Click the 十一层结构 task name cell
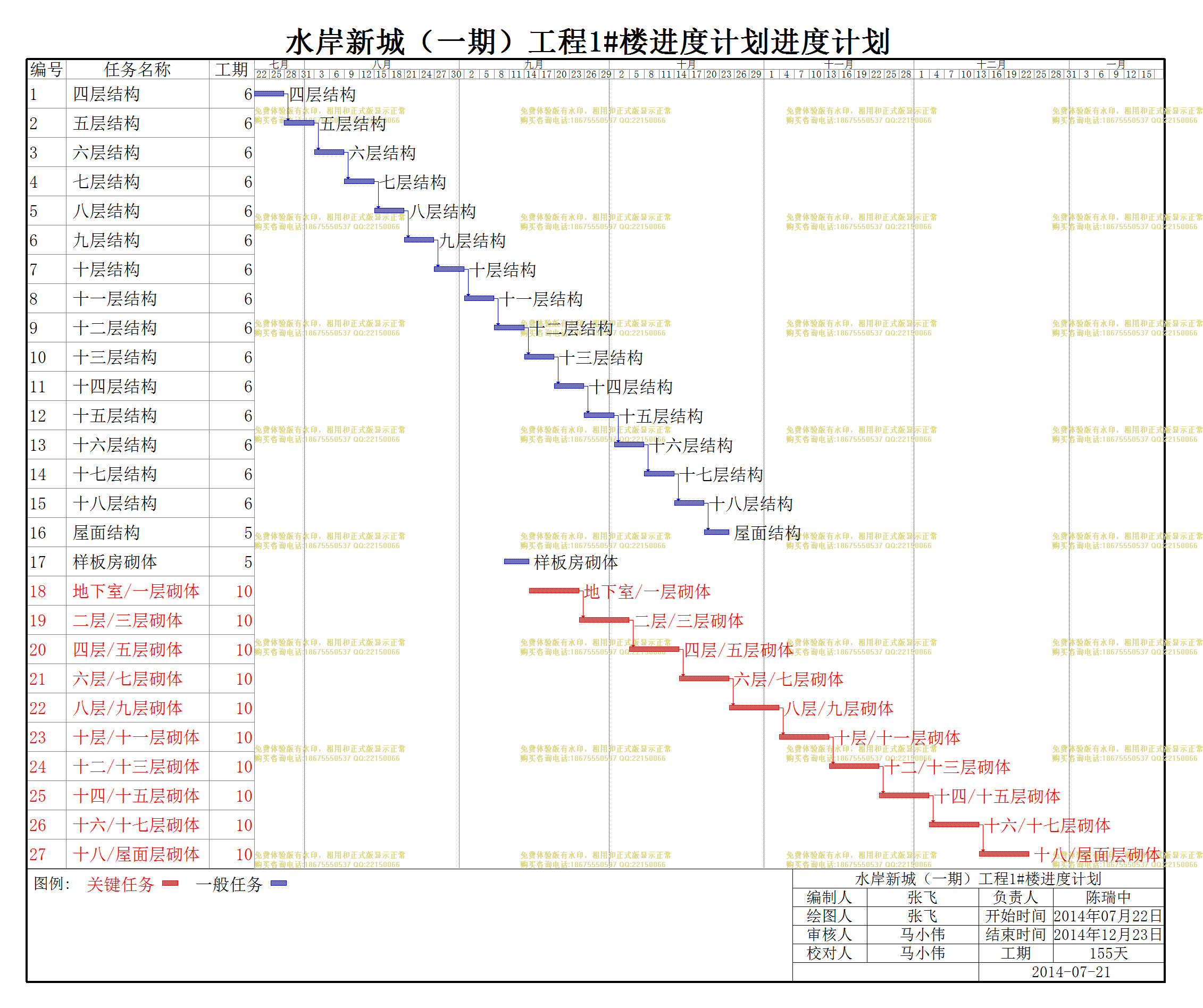 (x=138, y=298)
